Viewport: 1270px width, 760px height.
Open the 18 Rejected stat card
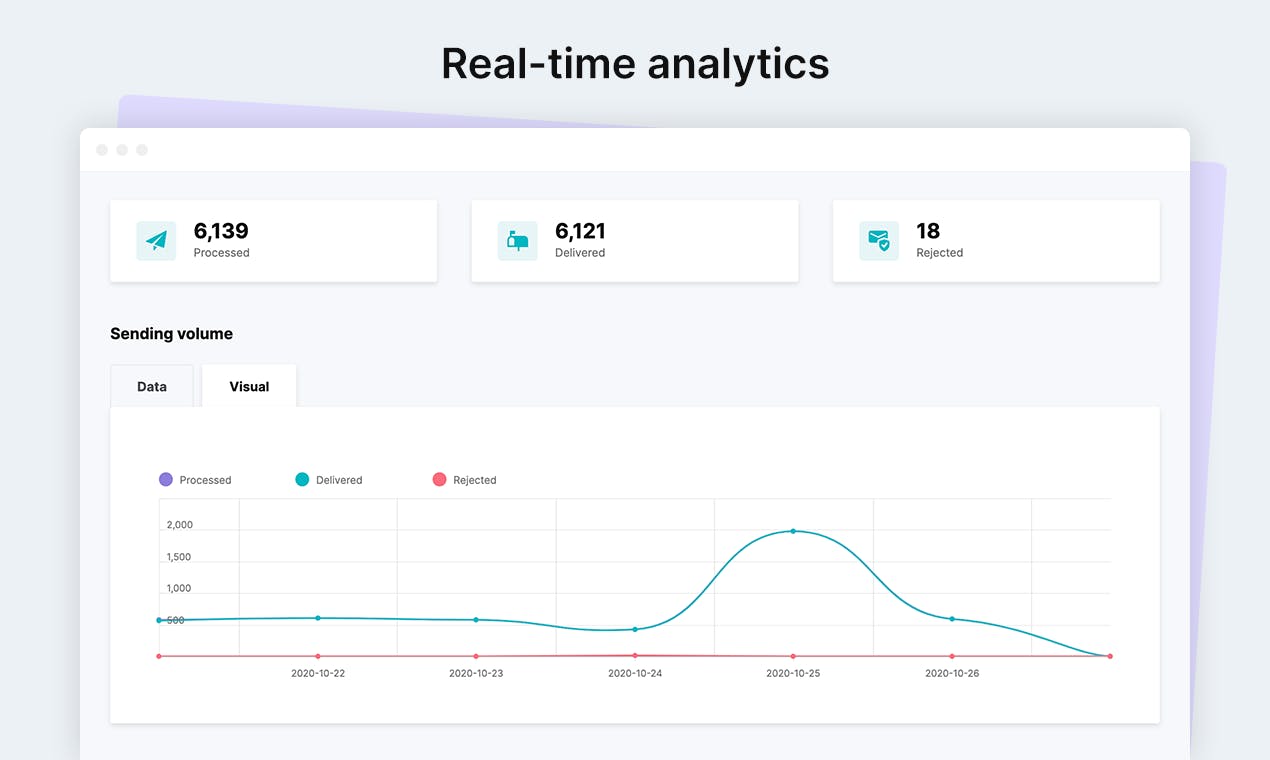[996, 241]
